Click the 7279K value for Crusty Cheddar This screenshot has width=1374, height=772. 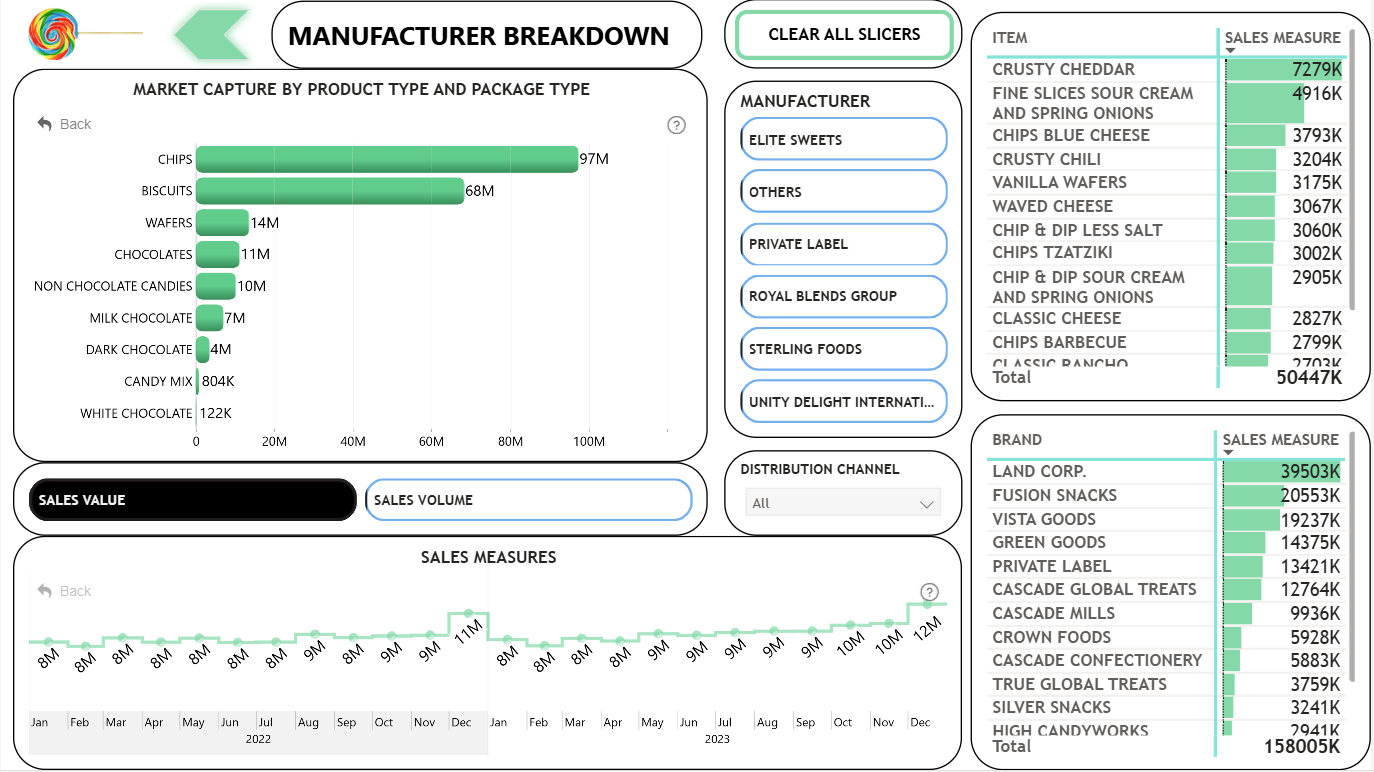pyautogui.click(x=1317, y=69)
